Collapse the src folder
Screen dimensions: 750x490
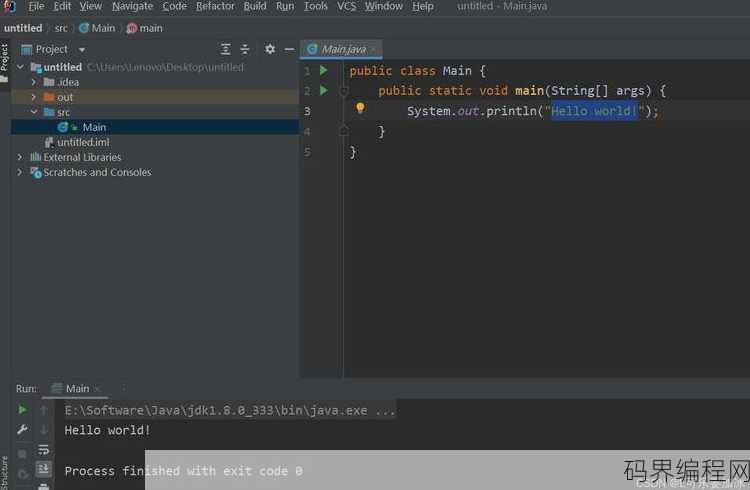point(33,112)
